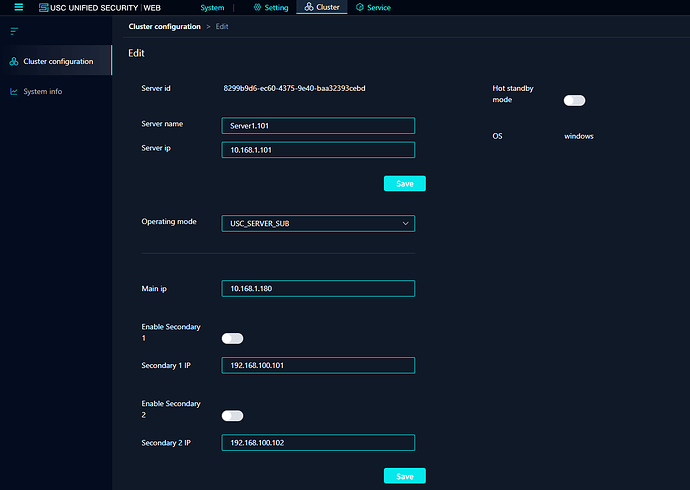Focus the Secondary 2 IP field
This screenshot has height=490, width=690.
click(x=318, y=442)
